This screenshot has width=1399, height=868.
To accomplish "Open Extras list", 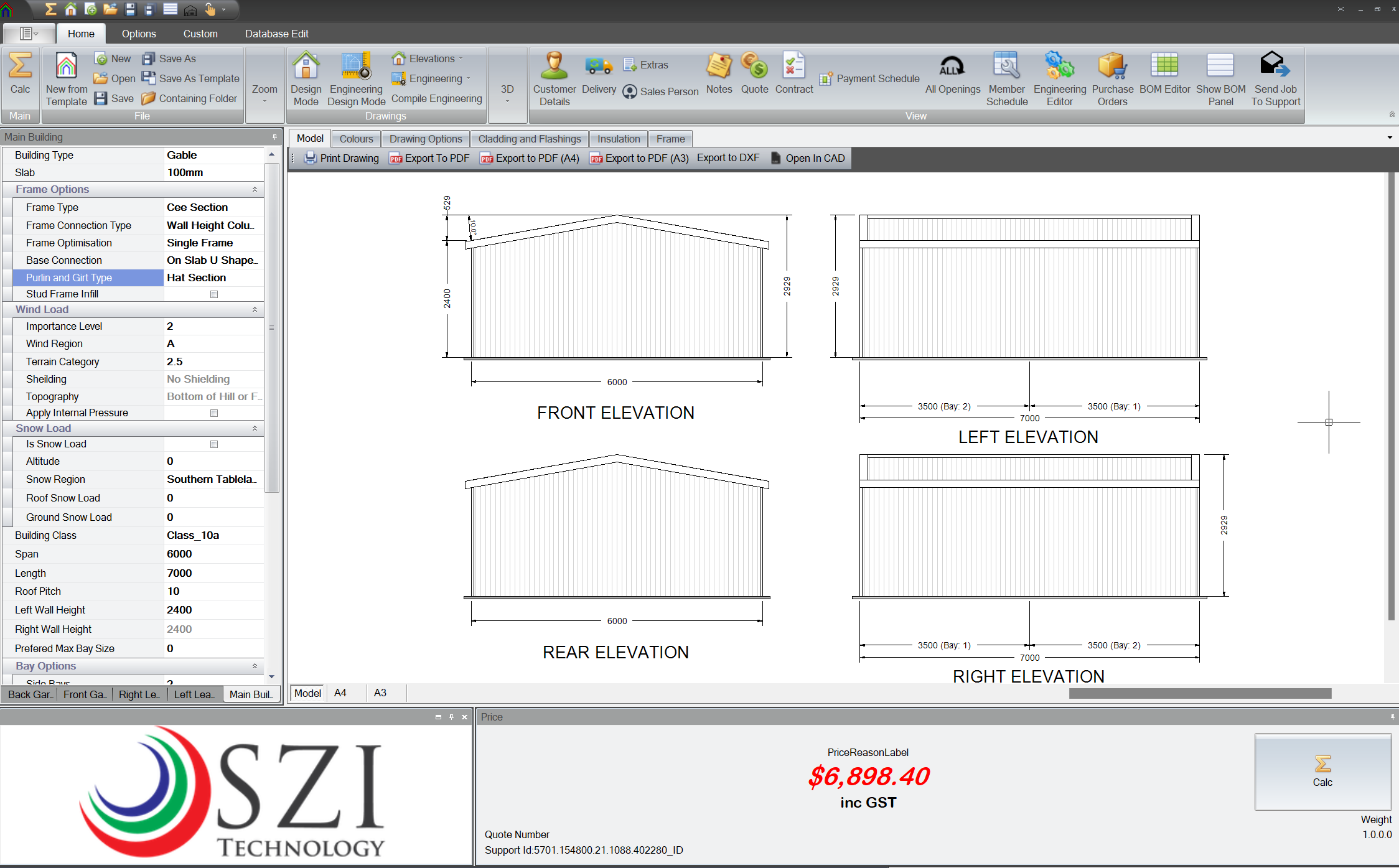I will click(645, 65).
